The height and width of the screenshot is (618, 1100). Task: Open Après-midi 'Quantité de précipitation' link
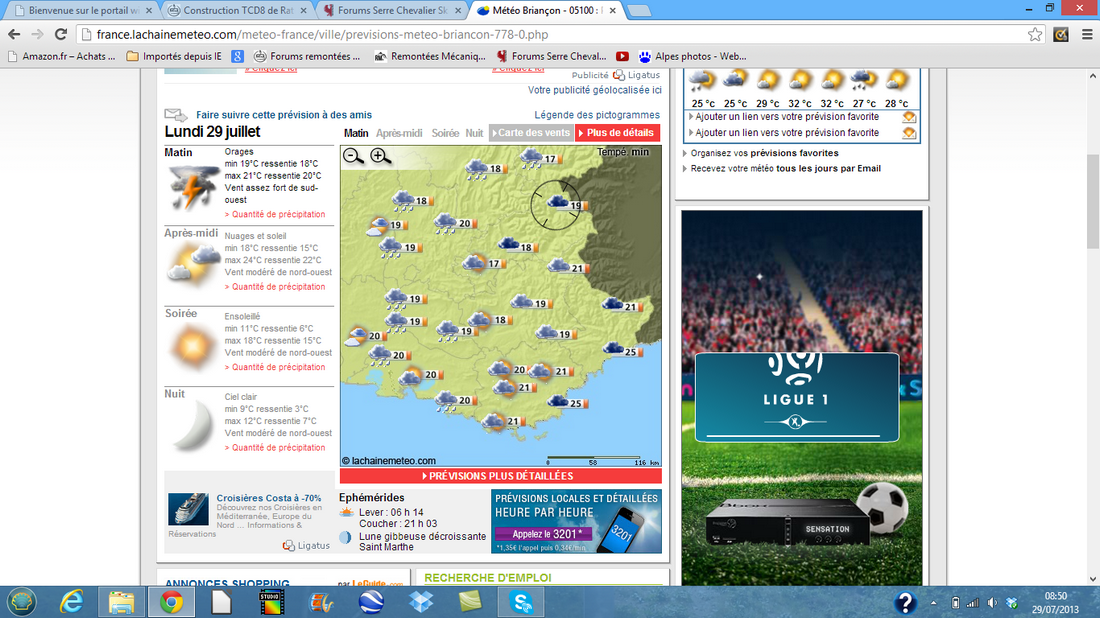tap(275, 286)
